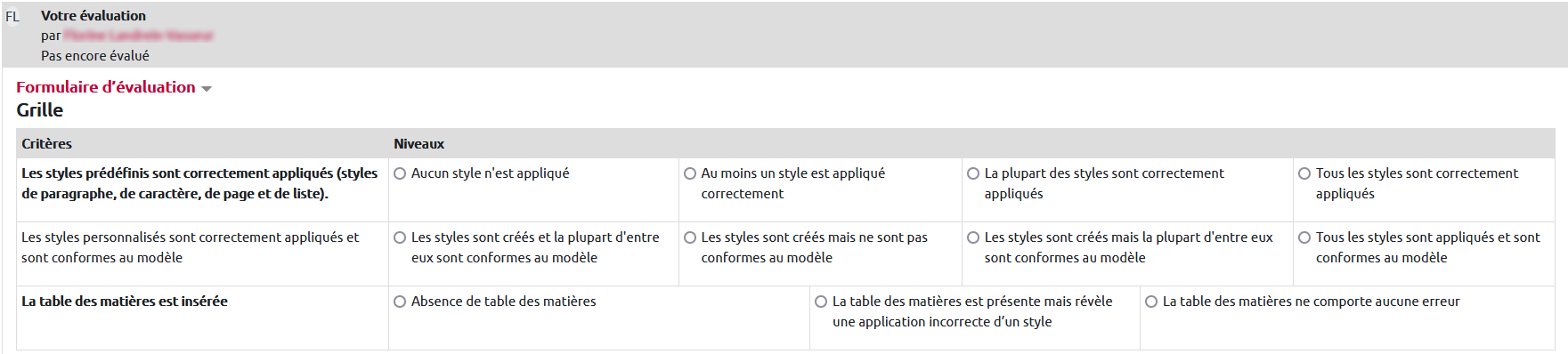
Task: Click the blurred evaluator name link
Action: pos(139,36)
